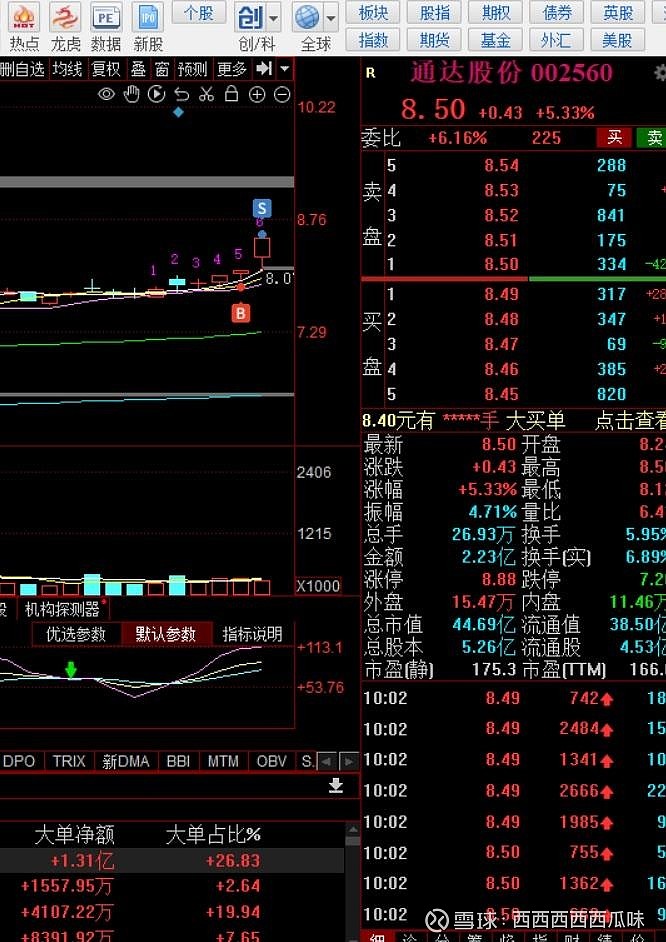Open the 基金 funds button
Screen dimensions: 666x942
click(x=495, y=40)
